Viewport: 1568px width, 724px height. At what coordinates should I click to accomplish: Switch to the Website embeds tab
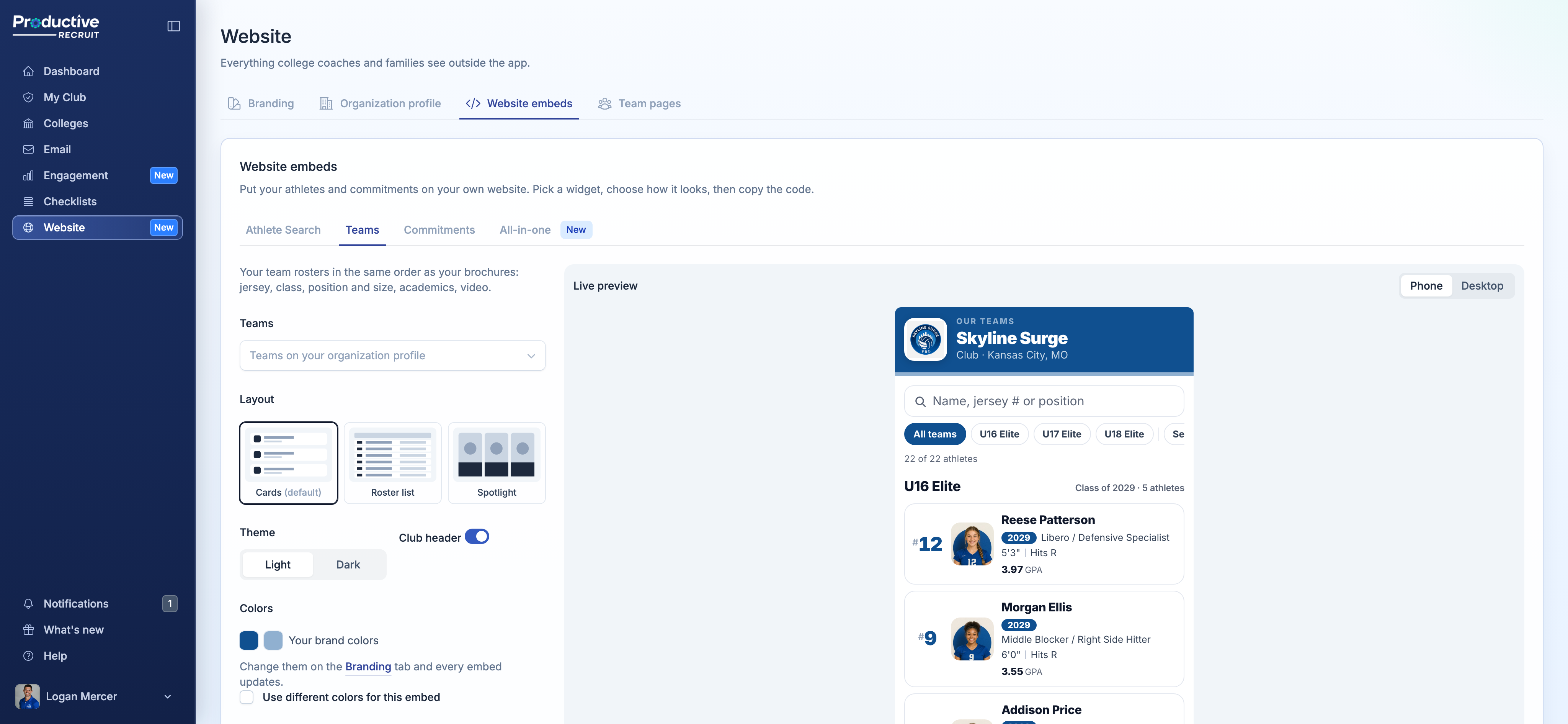[519, 103]
